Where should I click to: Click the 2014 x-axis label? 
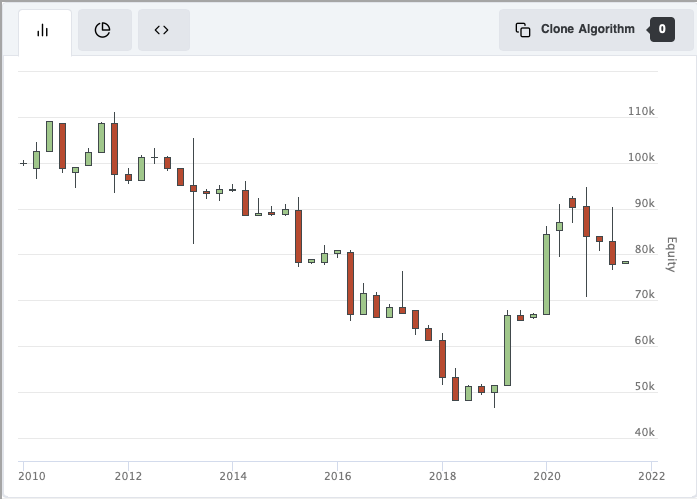(x=232, y=476)
